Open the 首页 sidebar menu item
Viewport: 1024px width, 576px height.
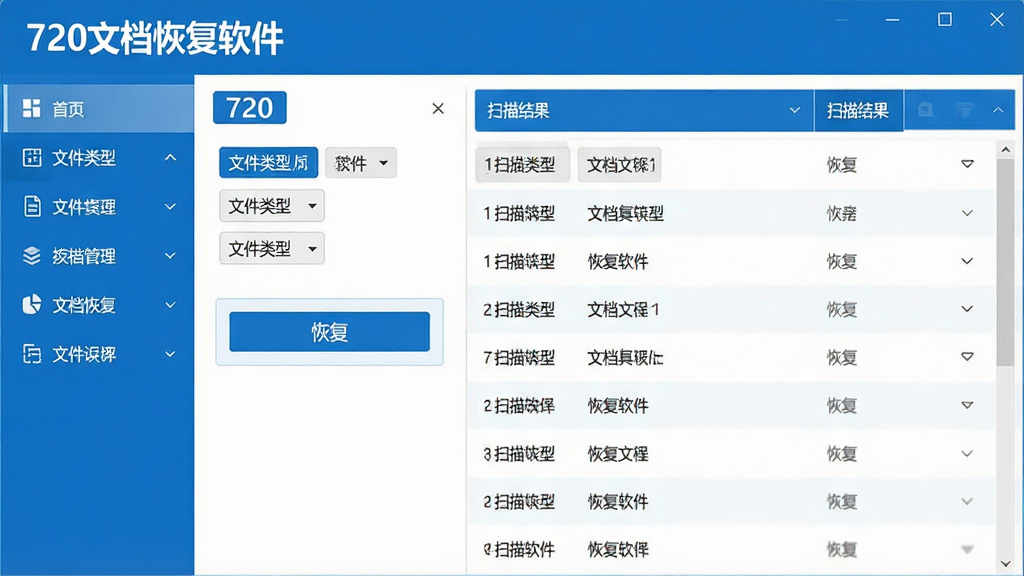tap(98, 108)
